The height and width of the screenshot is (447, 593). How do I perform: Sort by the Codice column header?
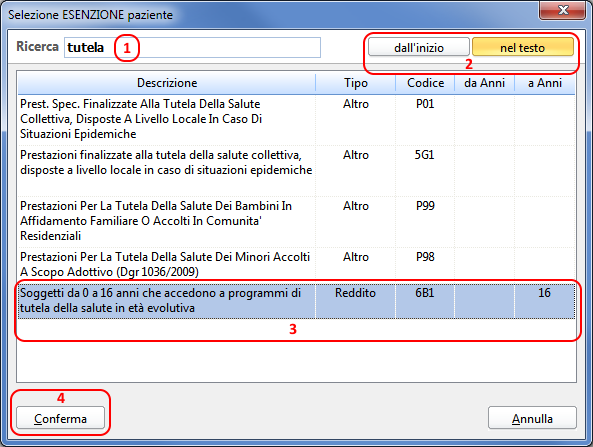tap(425, 83)
